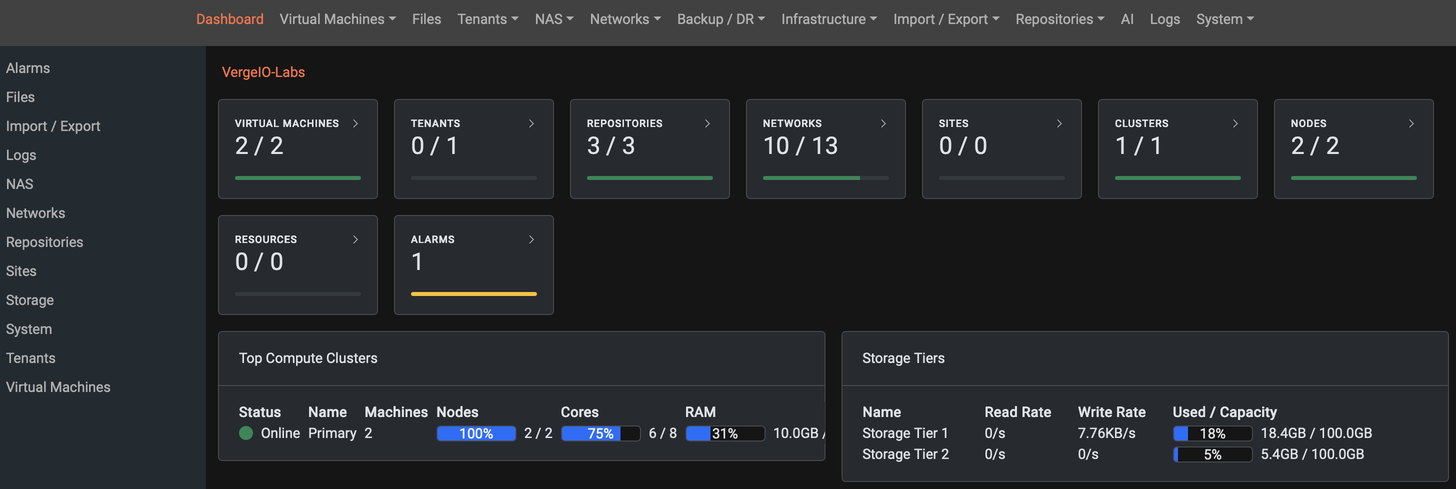Screen dimensions: 1456x489
Task: Expand the Tenants menu in top navigation
Action: click(x=488, y=19)
